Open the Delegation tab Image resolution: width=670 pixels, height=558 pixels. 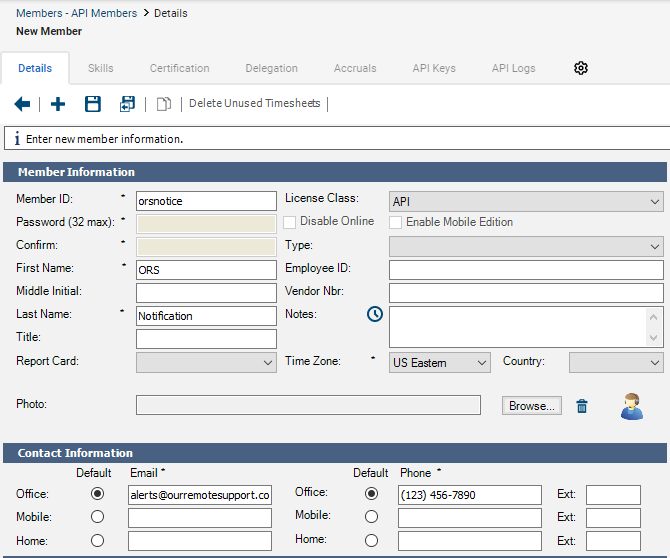click(271, 68)
